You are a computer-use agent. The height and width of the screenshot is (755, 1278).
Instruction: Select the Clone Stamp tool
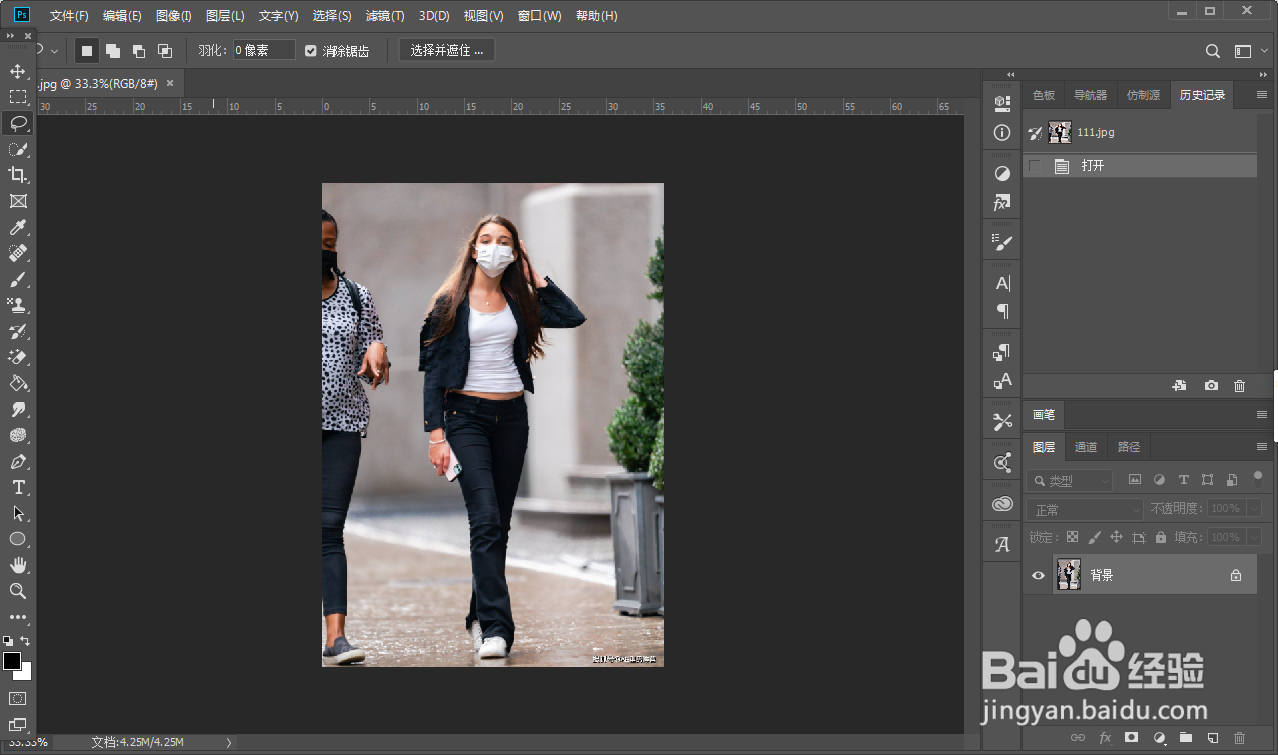pyautogui.click(x=18, y=305)
